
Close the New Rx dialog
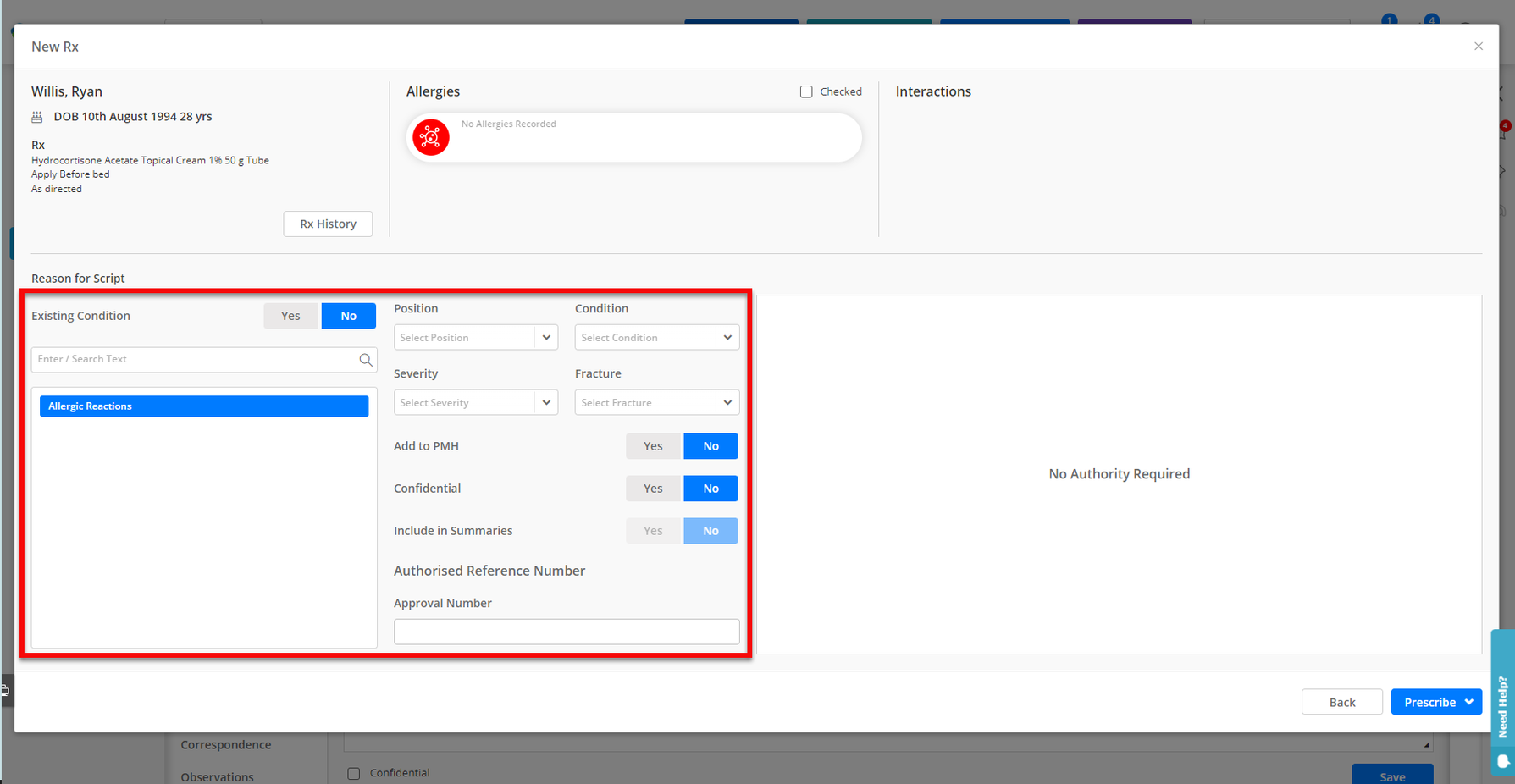click(1479, 46)
